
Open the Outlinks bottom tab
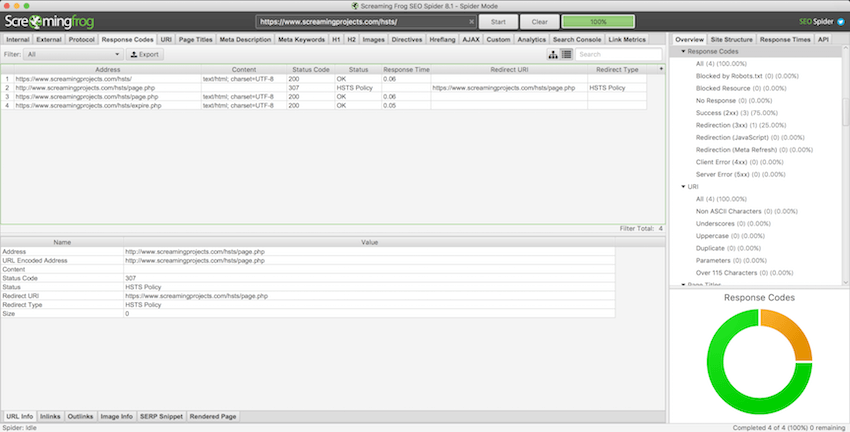[80, 416]
